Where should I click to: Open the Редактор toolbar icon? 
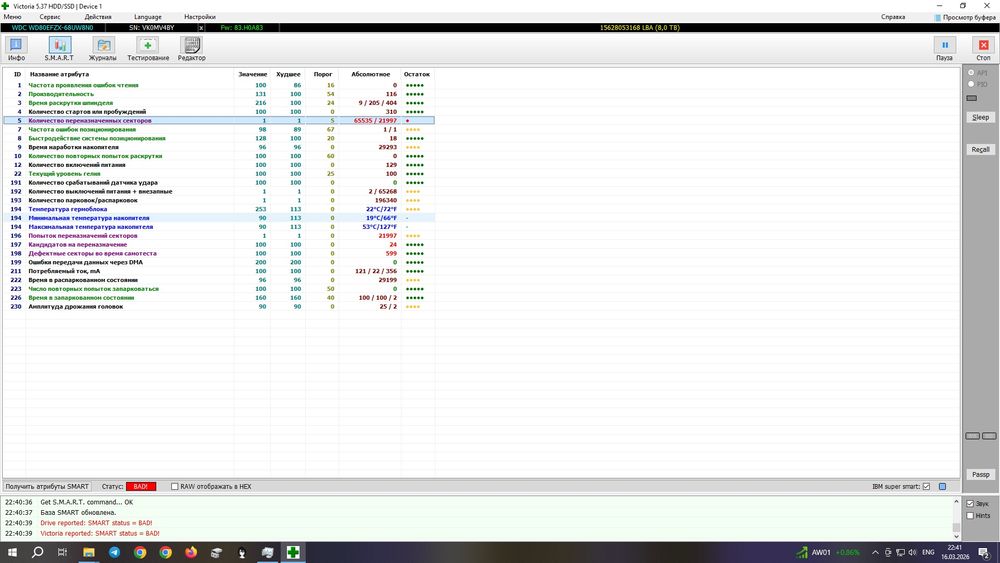coord(191,45)
